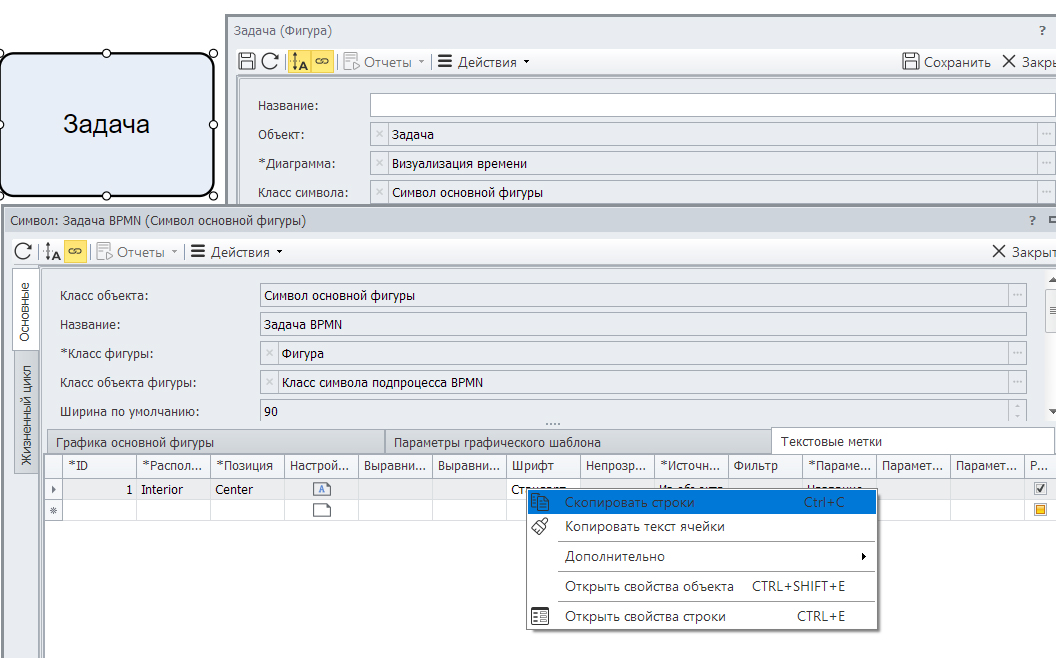The height and width of the screenshot is (658, 1056).
Task: Refresh the Задача (Фигура) window
Action: [x=270, y=62]
